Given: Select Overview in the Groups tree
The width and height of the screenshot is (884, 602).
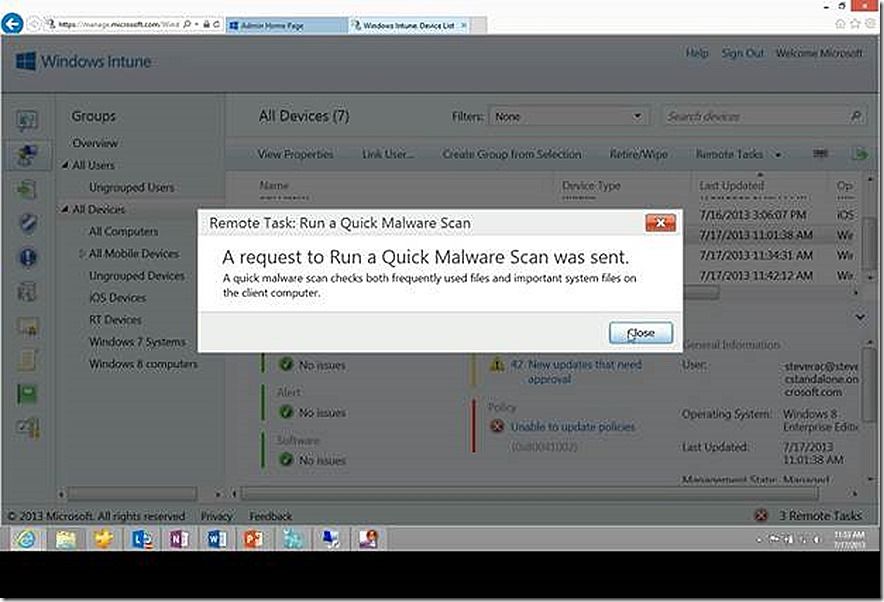Looking at the screenshot, I should pyautogui.click(x=95, y=143).
